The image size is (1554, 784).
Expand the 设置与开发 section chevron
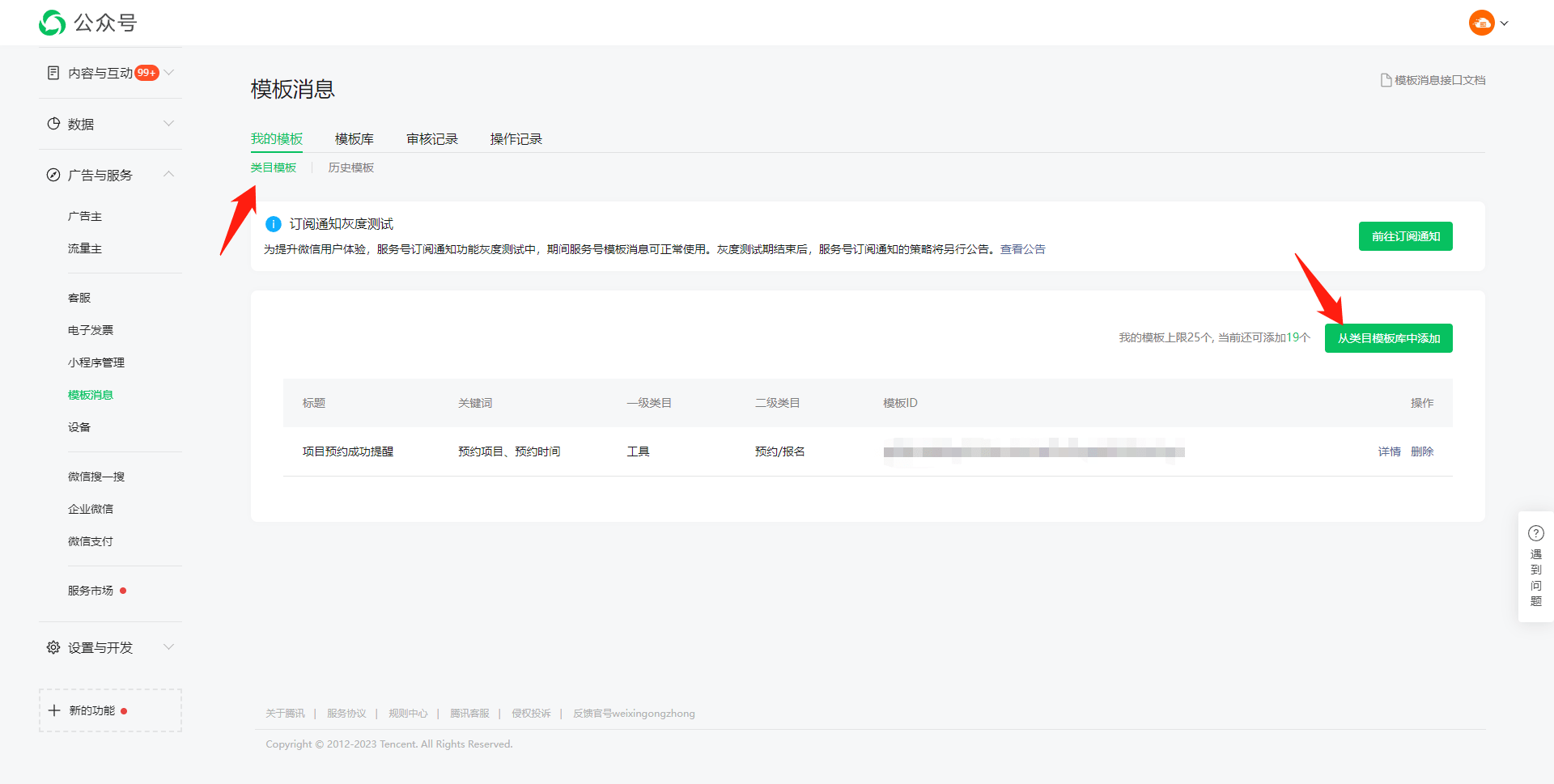(169, 647)
